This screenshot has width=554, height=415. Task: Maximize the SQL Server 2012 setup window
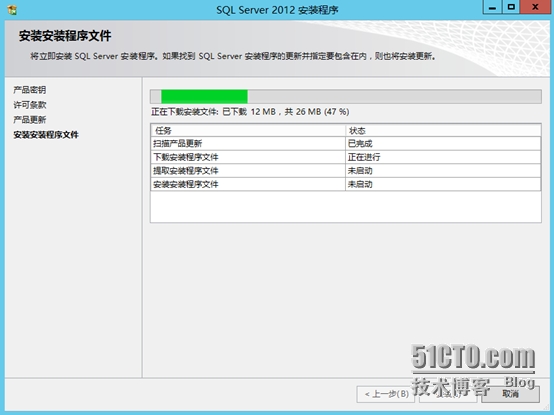click(511, 7)
